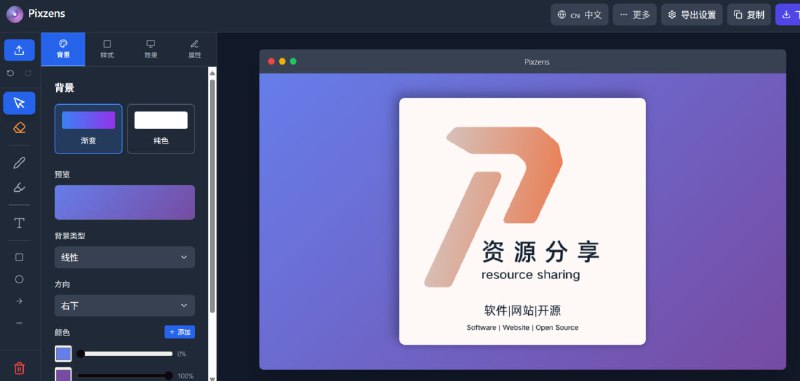Click the Pixzens logo icon
This screenshot has width=800, height=381.
click(x=14, y=14)
